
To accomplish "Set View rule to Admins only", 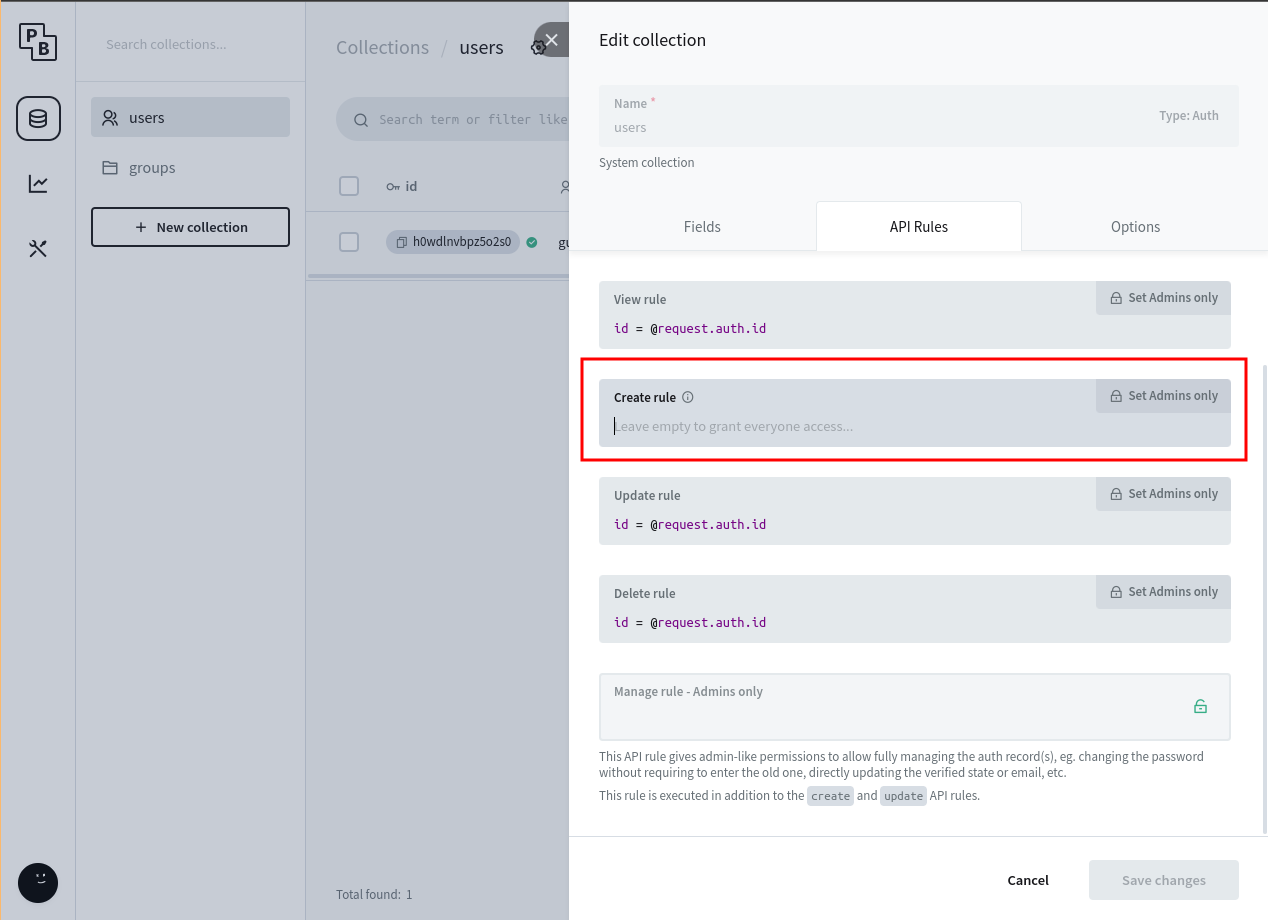I will coord(1163,298).
